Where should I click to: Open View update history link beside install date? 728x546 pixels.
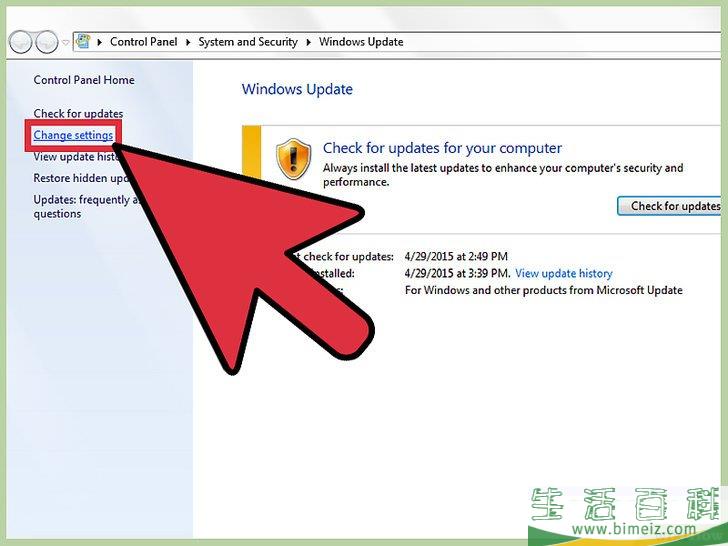(x=564, y=273)
